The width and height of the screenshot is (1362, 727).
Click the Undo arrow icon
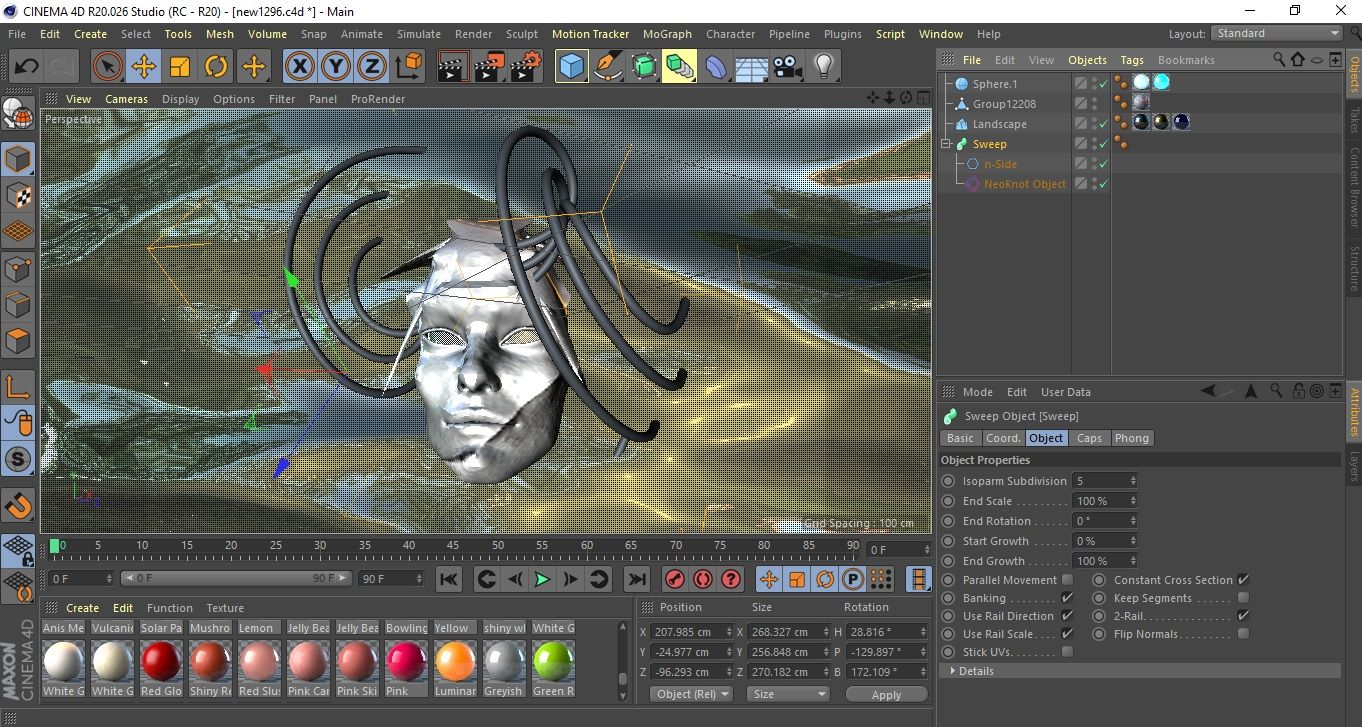tap(27, 67)
